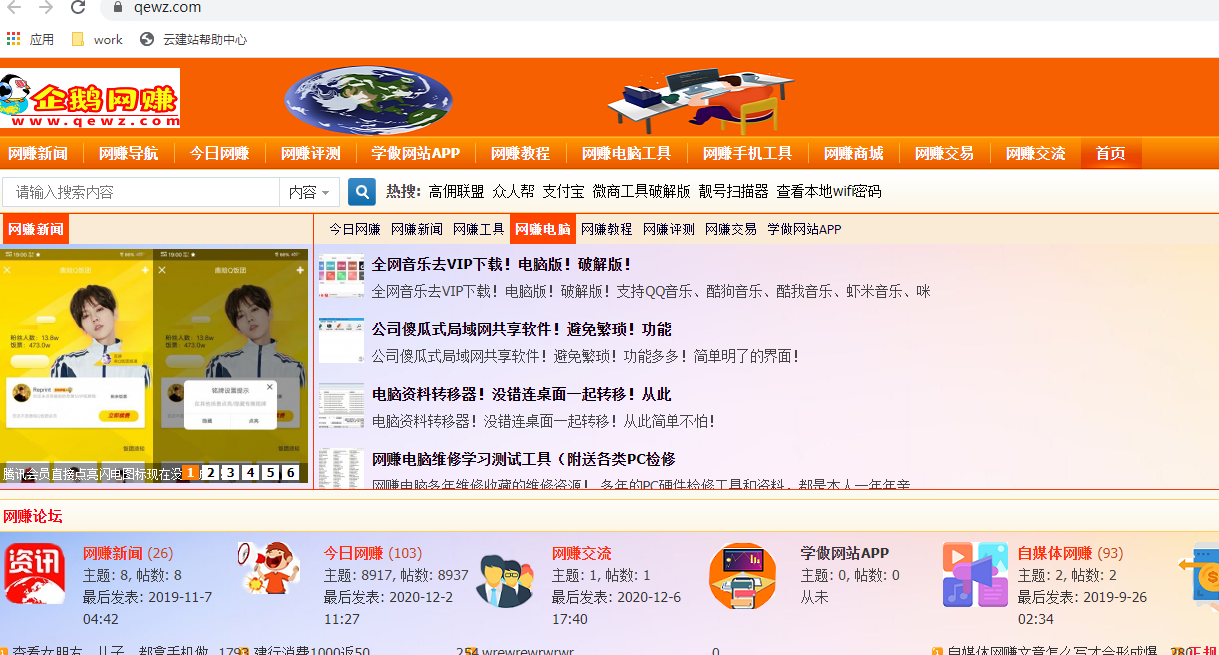Click the active slide 1 indicator
The image size is (1219, 655).
[190, 471]
